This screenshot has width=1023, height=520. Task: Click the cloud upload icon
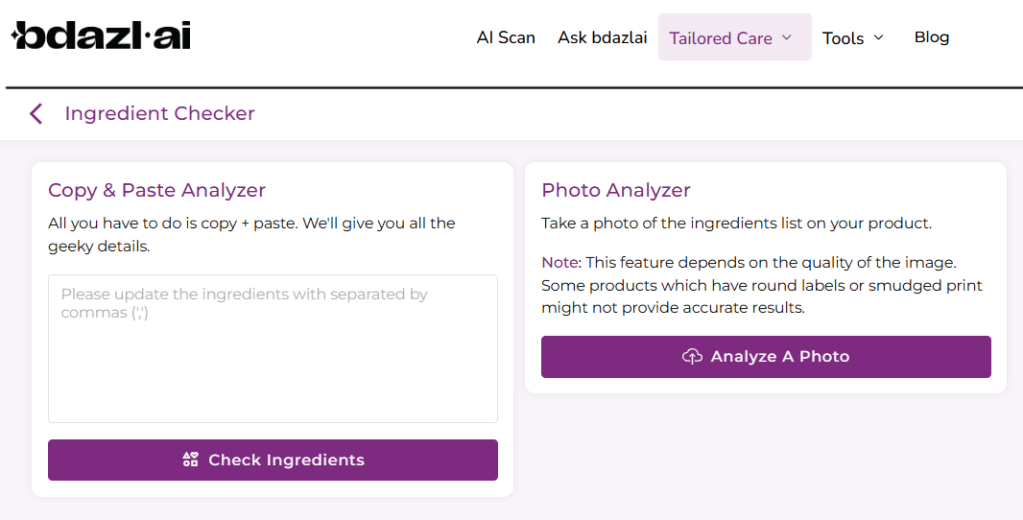coord(692,357)
